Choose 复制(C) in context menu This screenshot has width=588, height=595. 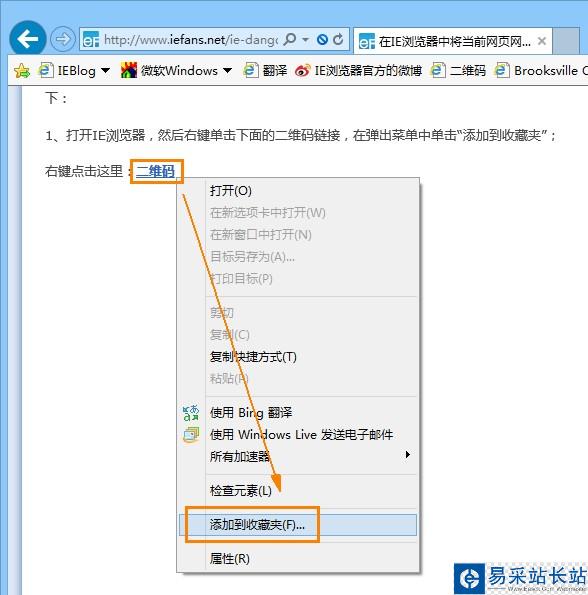(299, 335)
